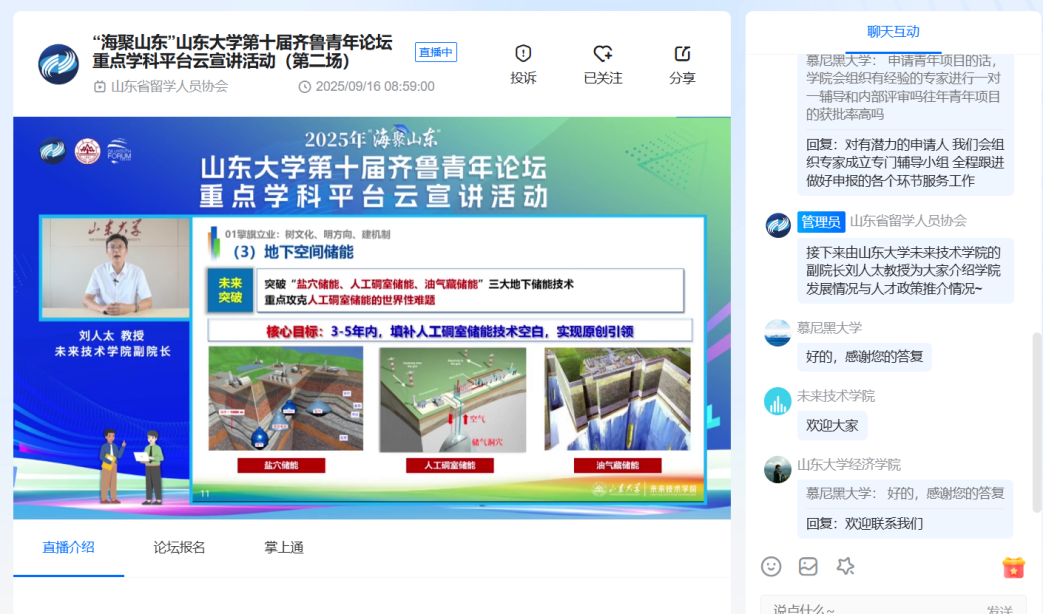Click the 好的，感谢您的答复 message bubble

pyautogui.click(x=864, y=357)
